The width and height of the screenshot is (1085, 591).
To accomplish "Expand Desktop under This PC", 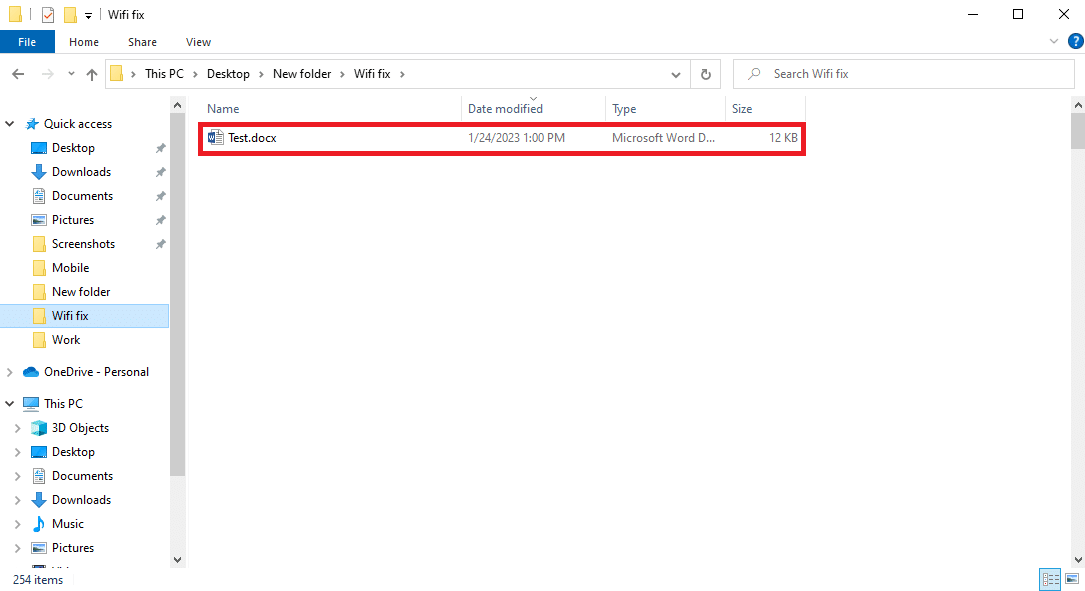I will point(18,452).
